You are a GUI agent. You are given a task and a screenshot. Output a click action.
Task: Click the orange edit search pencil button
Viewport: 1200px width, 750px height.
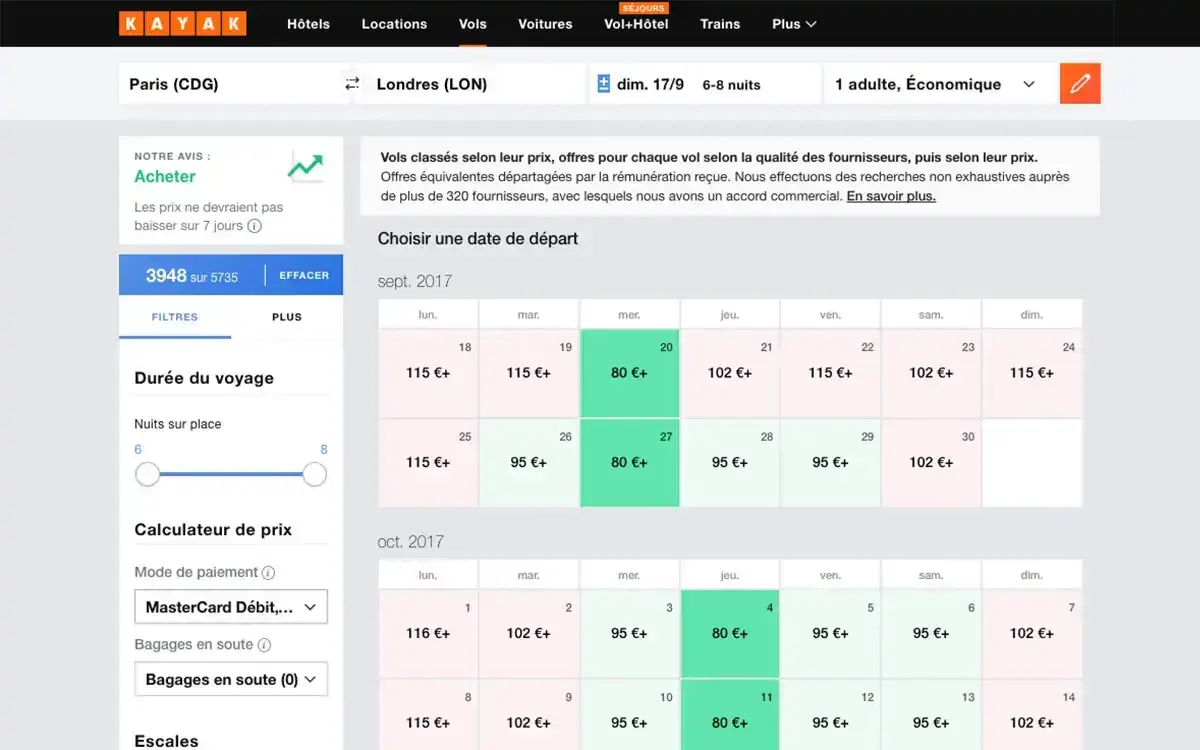1080,84
